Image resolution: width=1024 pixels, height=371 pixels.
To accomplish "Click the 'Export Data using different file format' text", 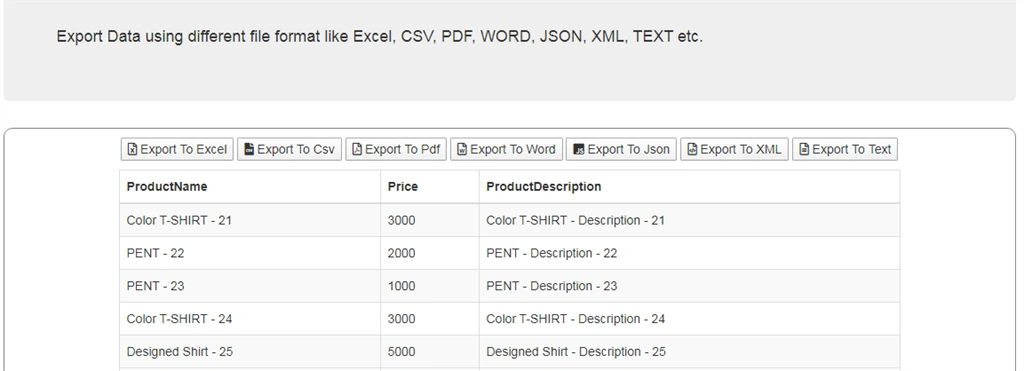I will [x=379, y=37].
